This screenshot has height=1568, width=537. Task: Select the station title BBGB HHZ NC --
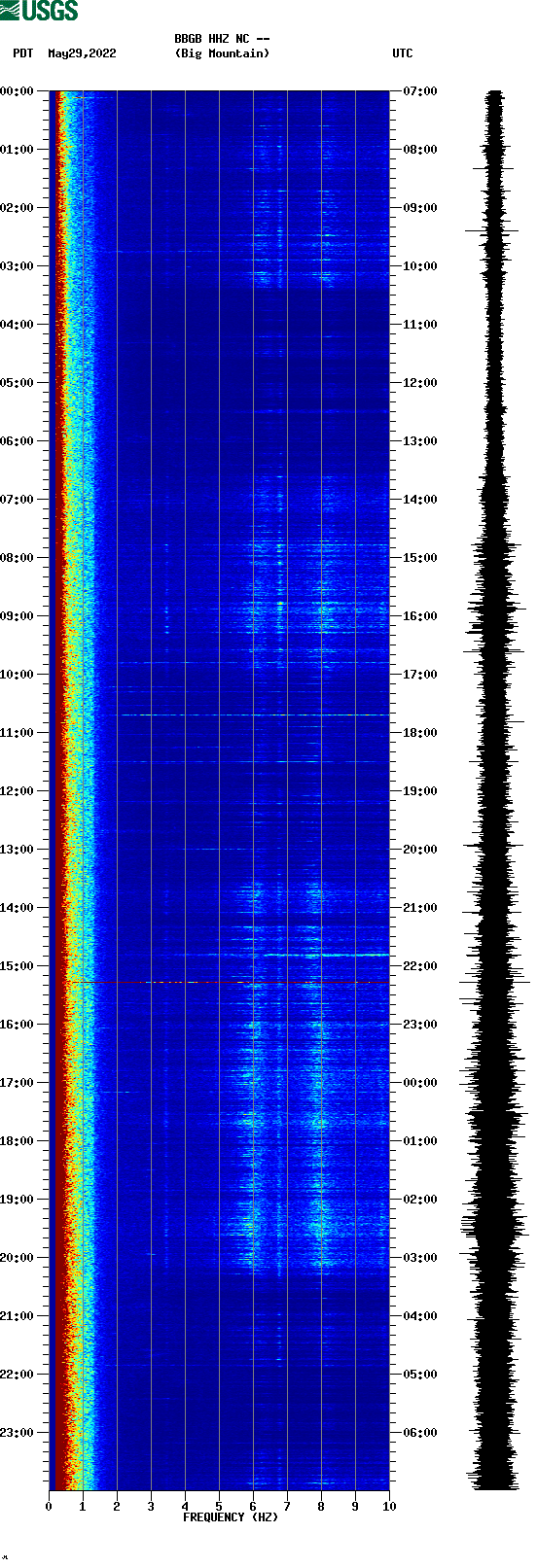click(x=222, y=39)
